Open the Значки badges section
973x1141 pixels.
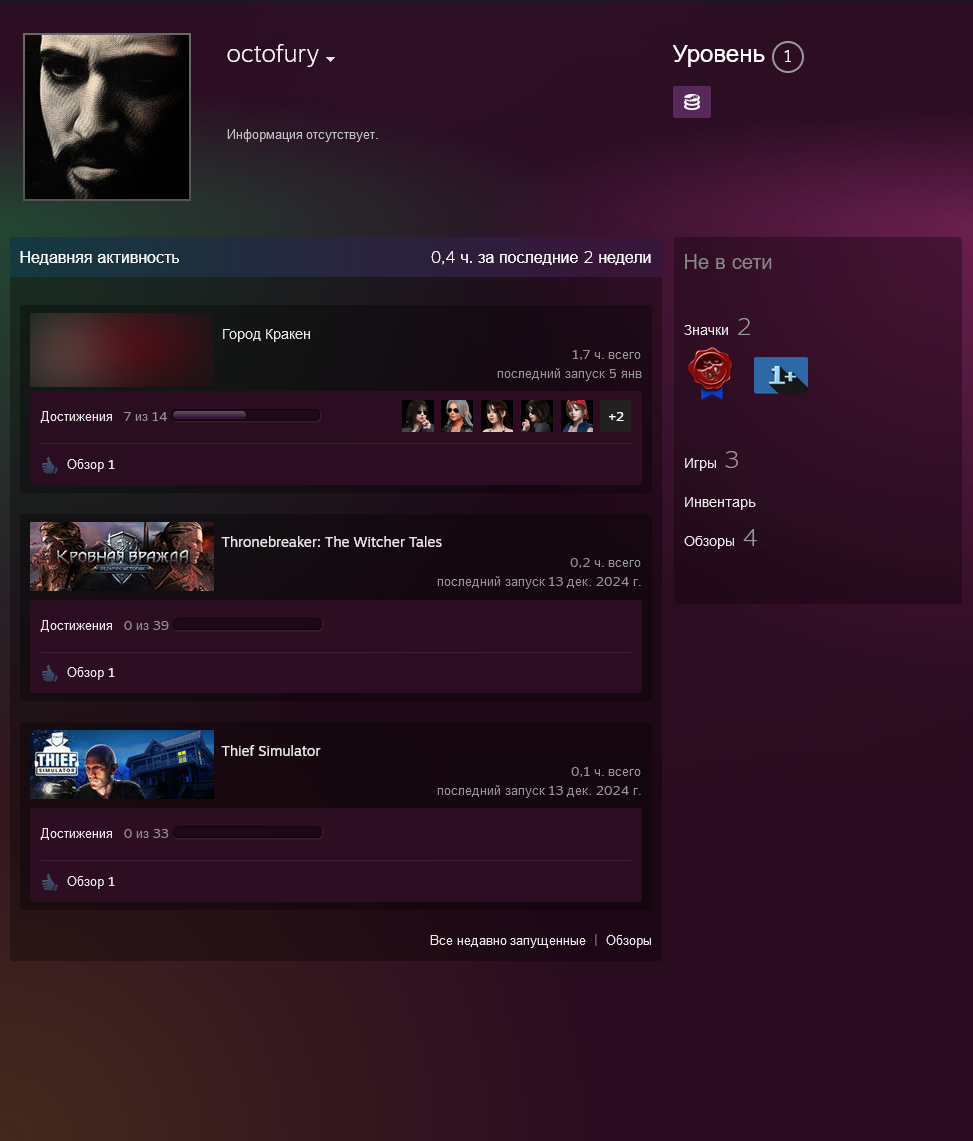coord(706,330)
